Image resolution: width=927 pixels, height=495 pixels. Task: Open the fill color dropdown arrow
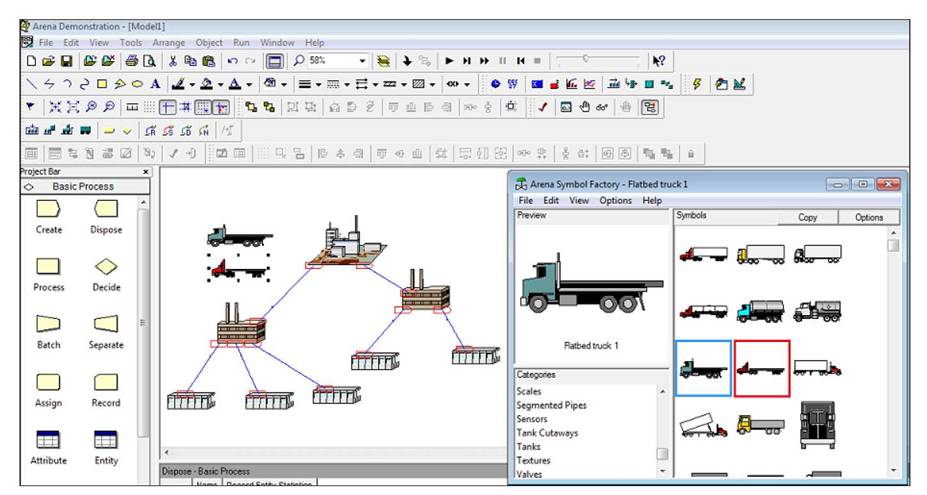[x=221, y=85]
